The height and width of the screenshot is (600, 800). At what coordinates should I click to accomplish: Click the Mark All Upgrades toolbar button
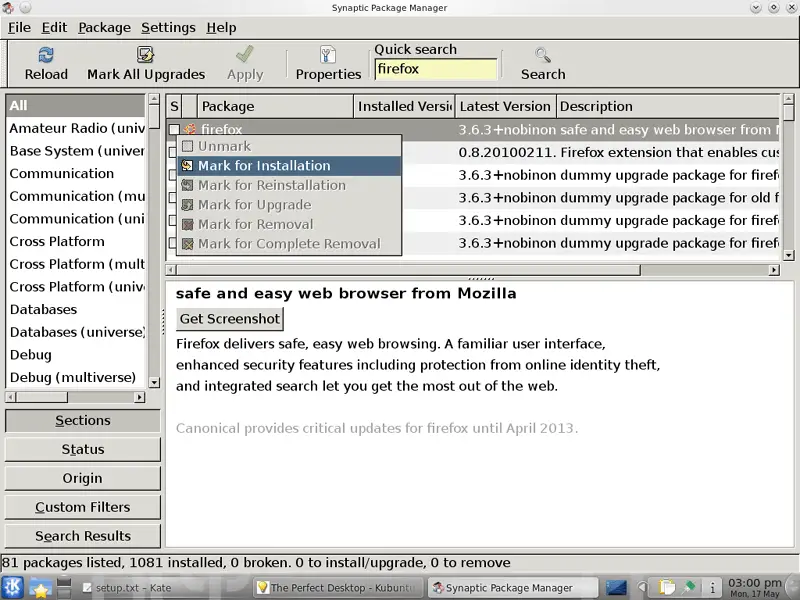tap(146, 63)
